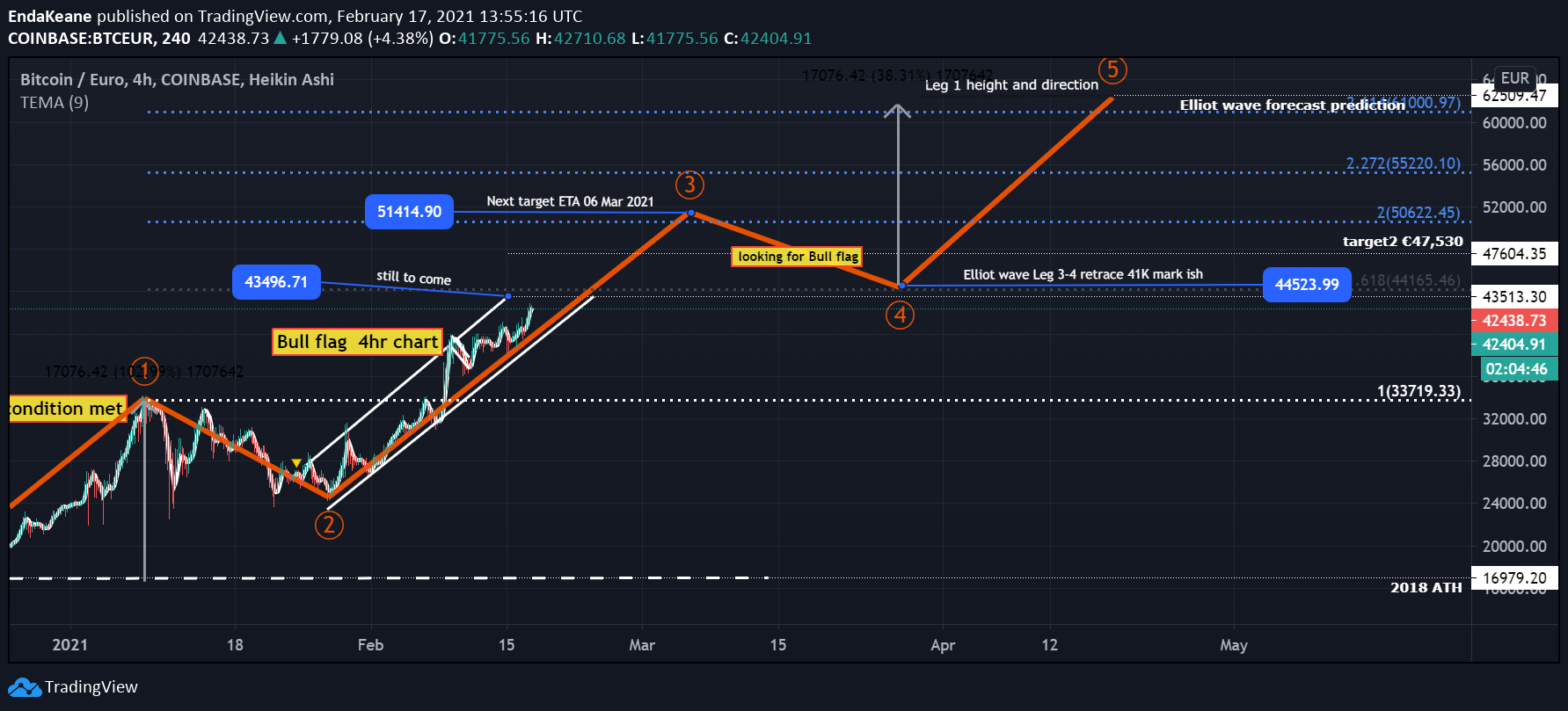Screen dimensions: 1568x711
Task: Click the wave 1 circled marker
Action: [x=144, y=372]
